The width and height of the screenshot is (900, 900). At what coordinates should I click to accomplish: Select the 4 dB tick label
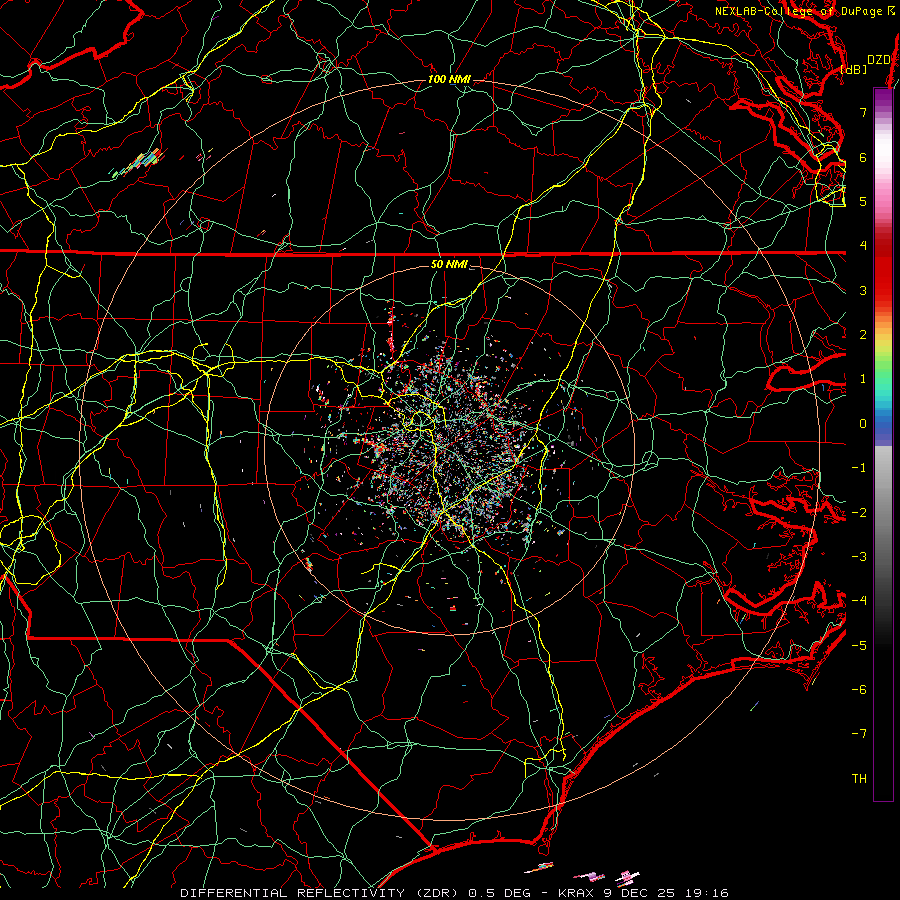[x=863, y=246]
